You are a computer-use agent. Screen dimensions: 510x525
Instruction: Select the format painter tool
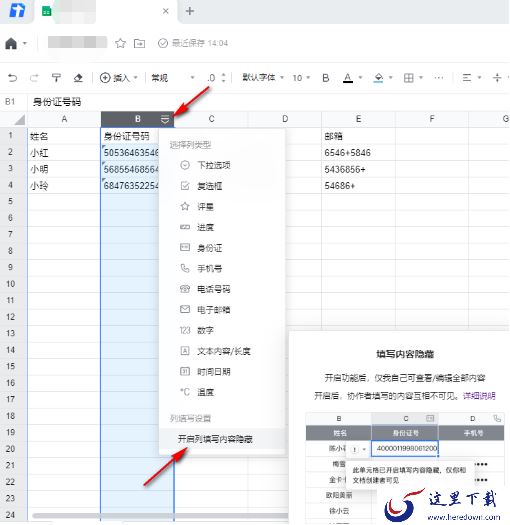click(x=56, y=78)
